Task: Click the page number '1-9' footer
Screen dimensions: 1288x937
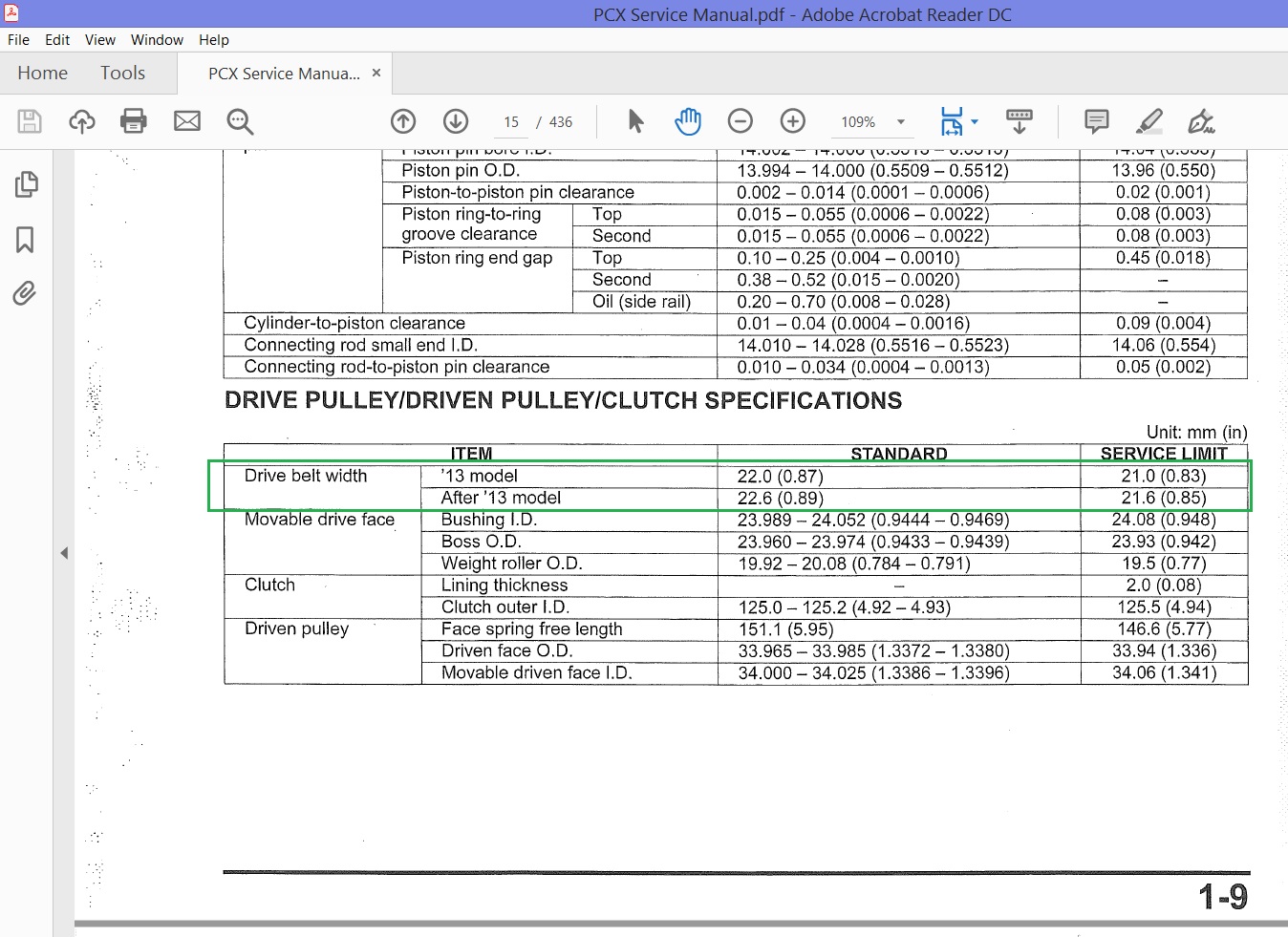Action: pos(1223,897)
